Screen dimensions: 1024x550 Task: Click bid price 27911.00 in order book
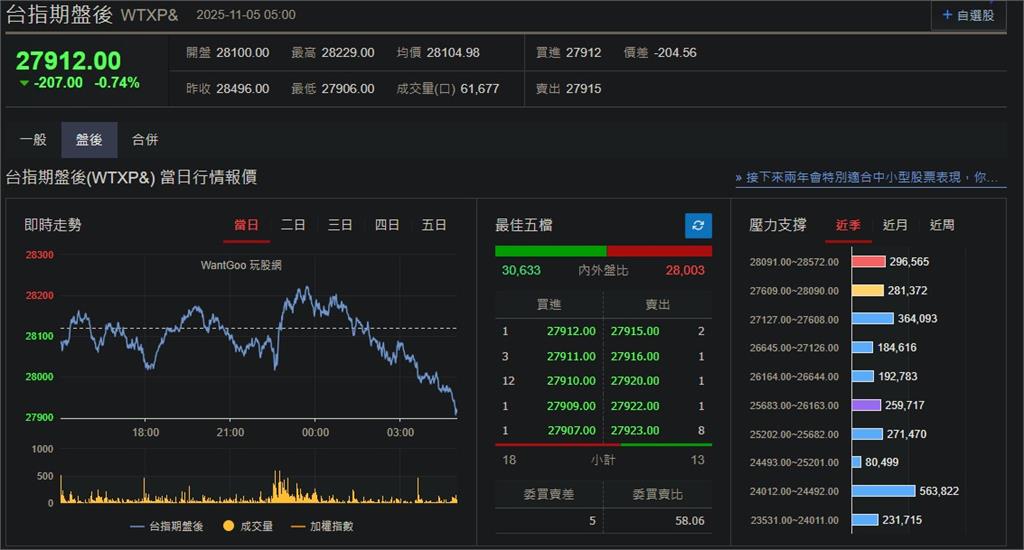571,357
